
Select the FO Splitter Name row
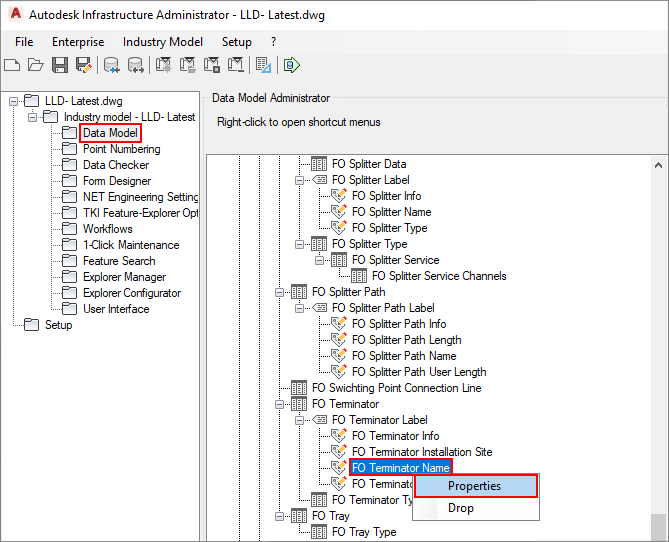tap(392, 212)
